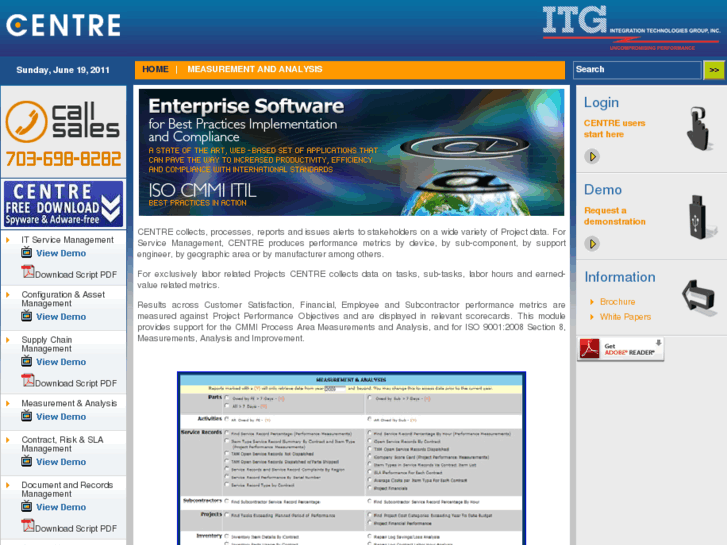Click the call sales phone icon
The width and height of the screenshot is (727, 545).
tap(26, 122)
